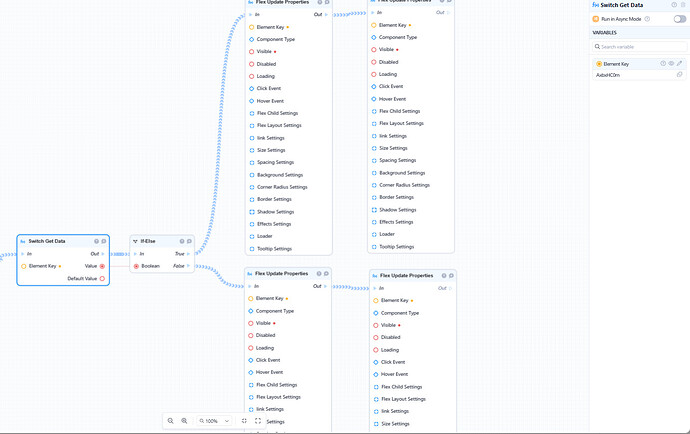This screenshot has height=434, width=690.
Task: Click the zoom out magnifier in bottom toolbar
Action: (170, 421)
